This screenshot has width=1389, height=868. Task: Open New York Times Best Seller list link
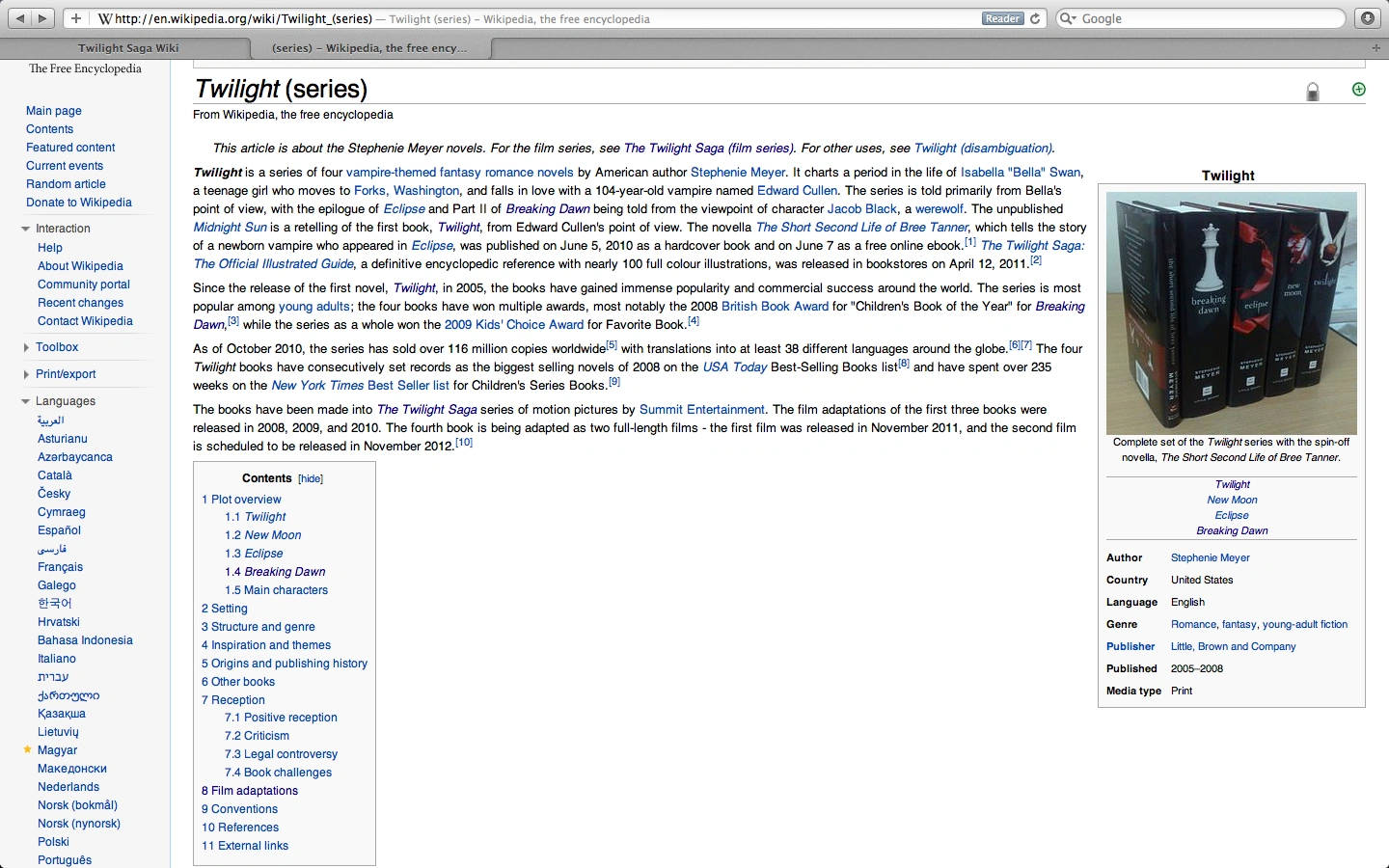pos(361,386)
